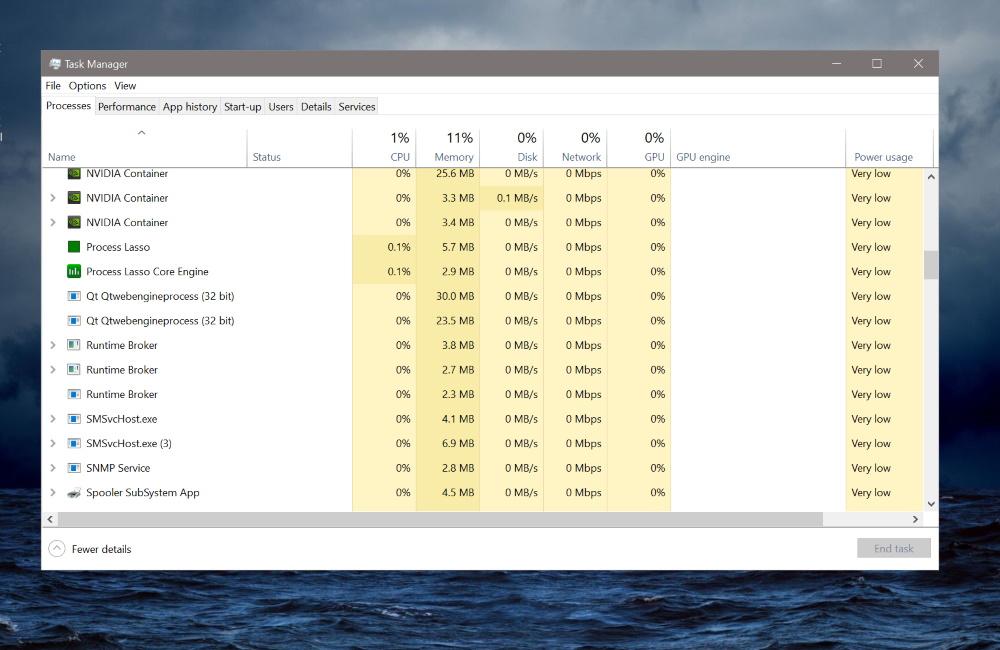The height and width of the screenshot is (650, 1000).
Task: Go to the Details tab
Action: point(316,107)
